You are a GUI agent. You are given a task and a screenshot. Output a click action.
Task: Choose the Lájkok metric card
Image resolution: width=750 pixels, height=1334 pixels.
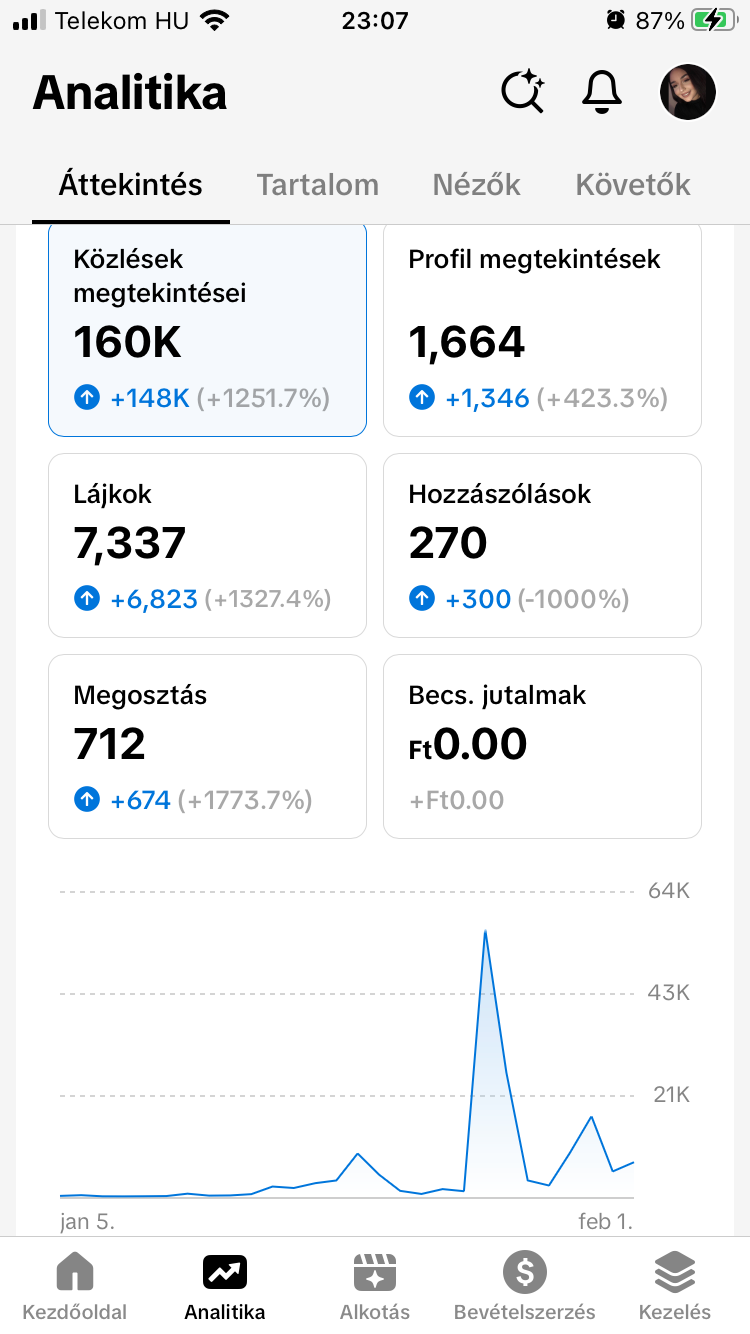(207, 545)
